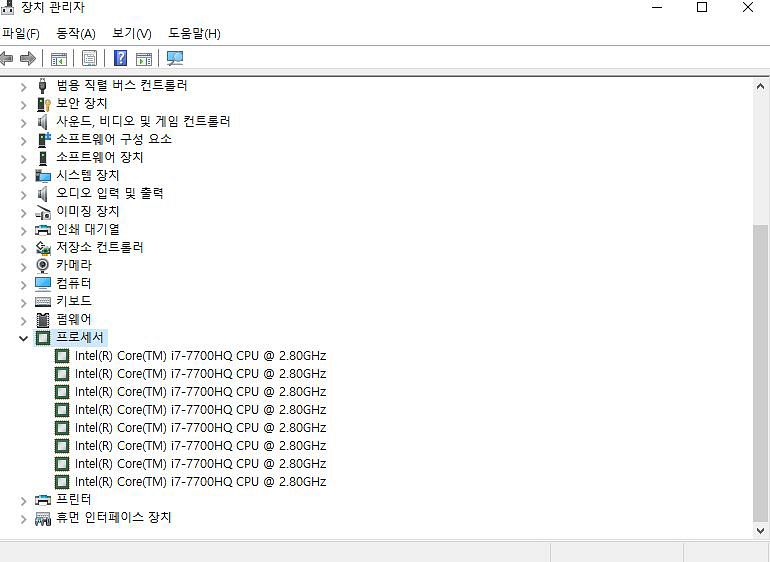
Task: Click the show/hide console tree toolbar icon
Action: tap(59, 58)
